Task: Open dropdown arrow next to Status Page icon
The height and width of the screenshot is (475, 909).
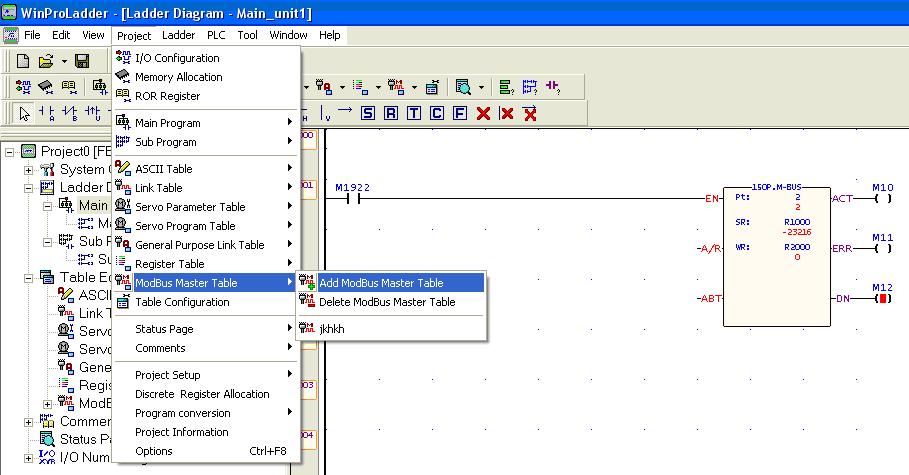Action: (x=481, y=88)
